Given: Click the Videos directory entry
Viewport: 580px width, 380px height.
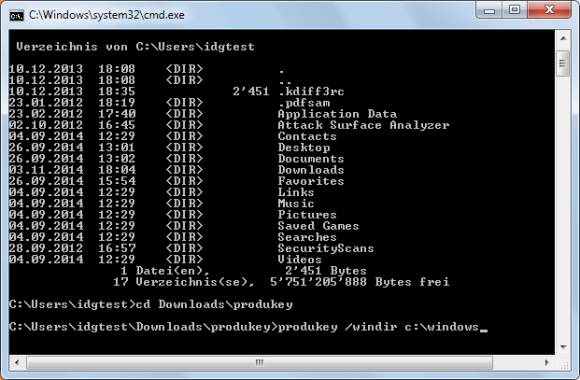Looking at the screenshot, I should point(300,259).
